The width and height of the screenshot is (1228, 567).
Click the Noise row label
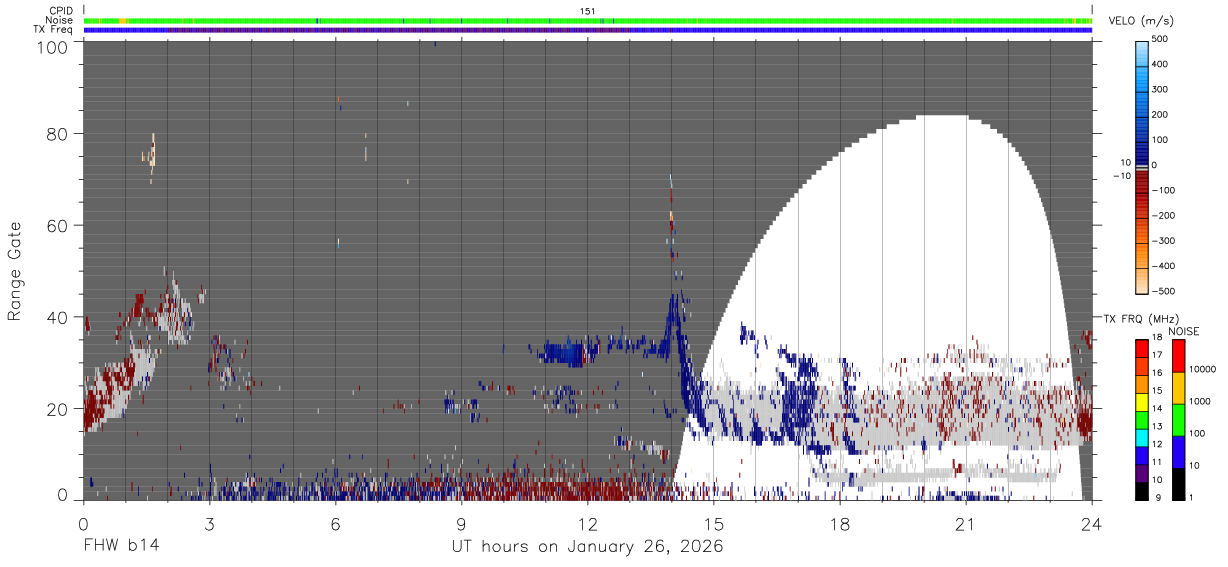point(59,20)
